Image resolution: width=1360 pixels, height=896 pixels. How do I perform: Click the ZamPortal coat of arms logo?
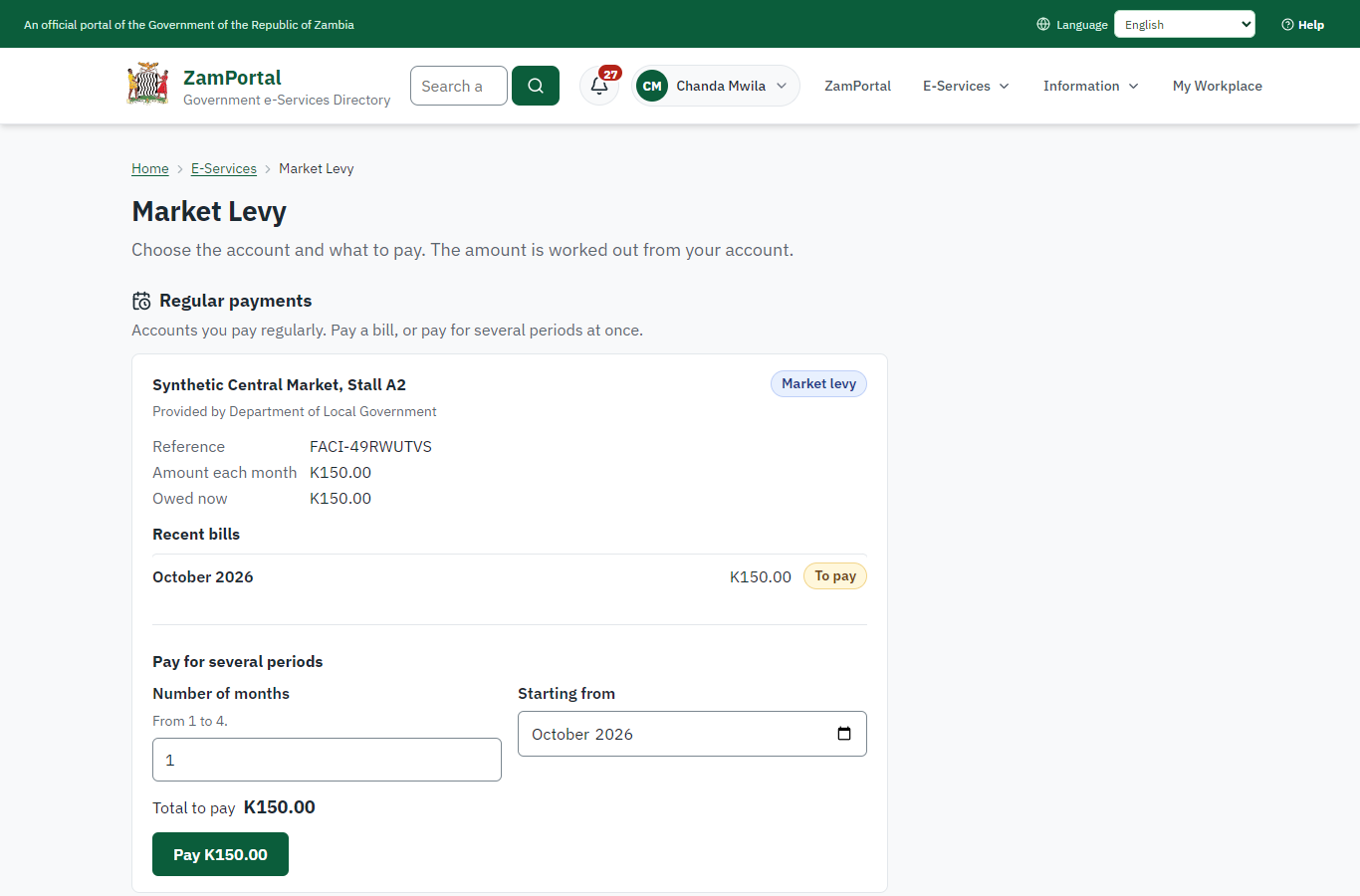tap(147, 85)
